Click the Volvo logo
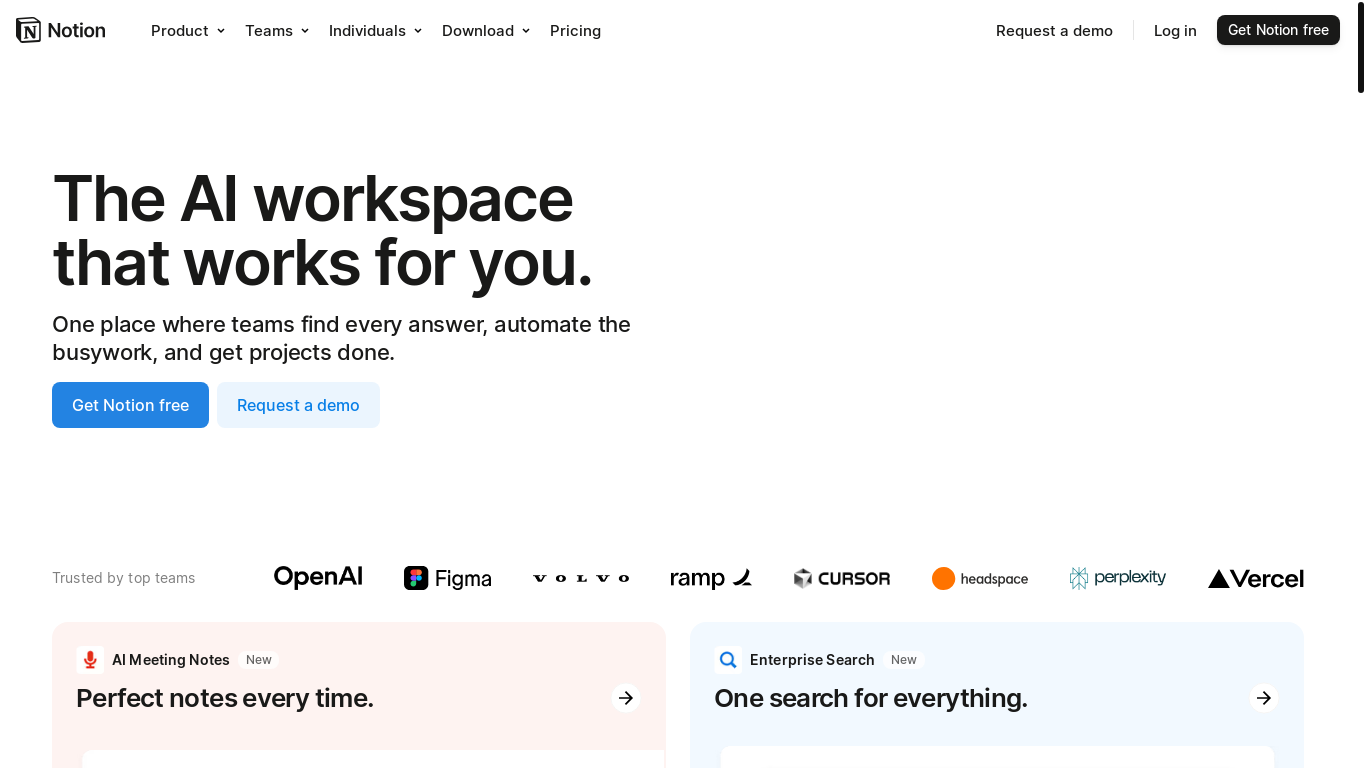This screenshot has height=768, width=1366. click(x=581, y=578)
